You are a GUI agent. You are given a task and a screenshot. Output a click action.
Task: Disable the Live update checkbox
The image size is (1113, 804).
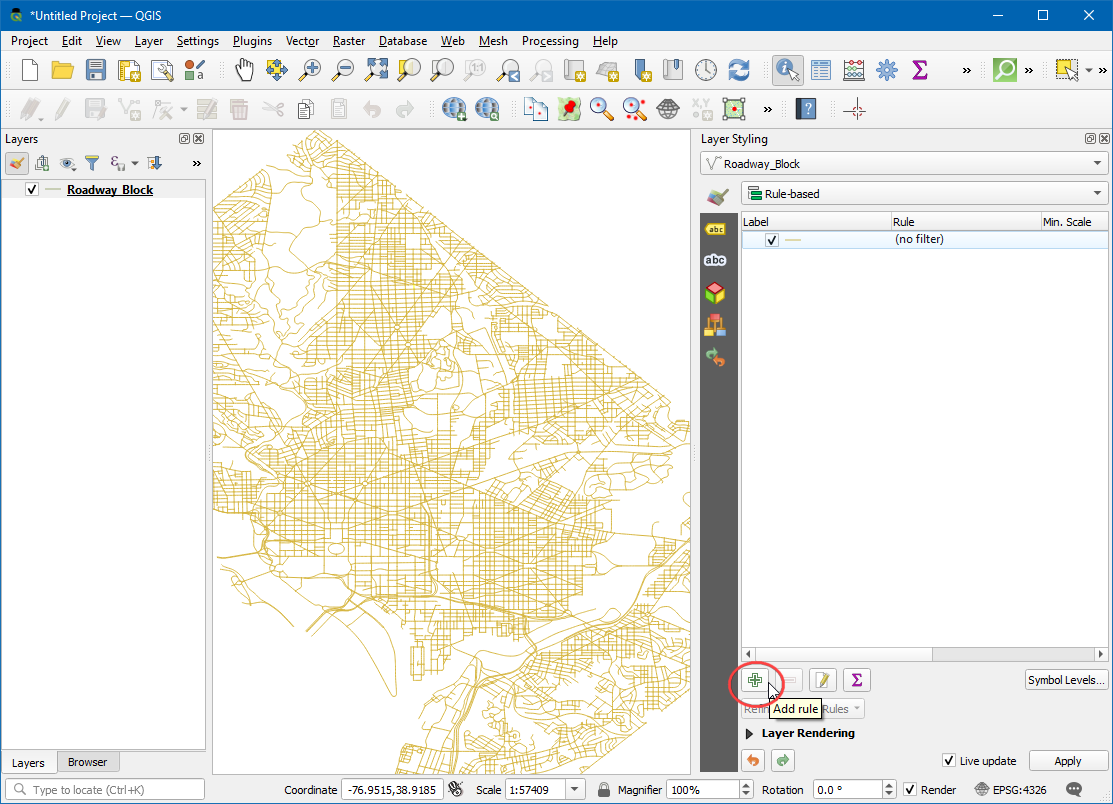[x=949, y=761]
